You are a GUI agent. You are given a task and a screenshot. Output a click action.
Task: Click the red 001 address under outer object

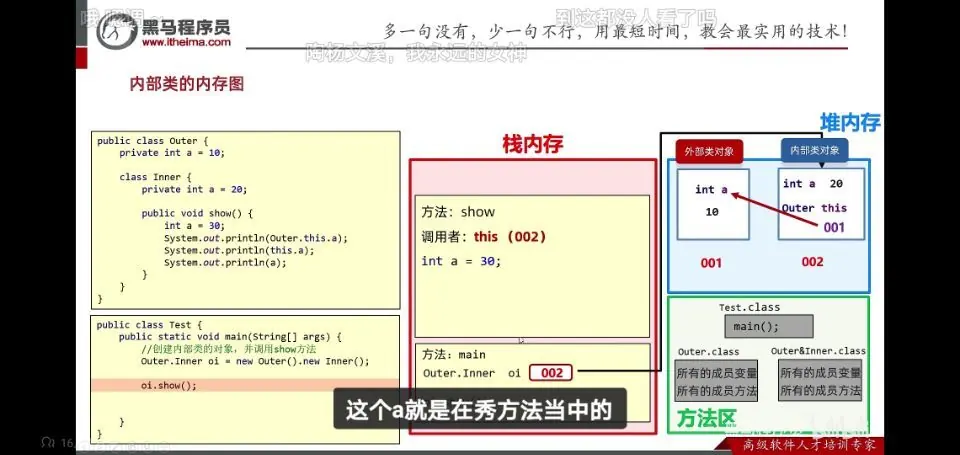(711, 263)
